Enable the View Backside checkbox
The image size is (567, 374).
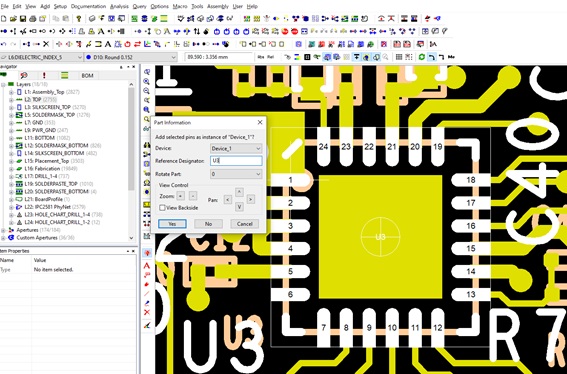tap(162, 208)
